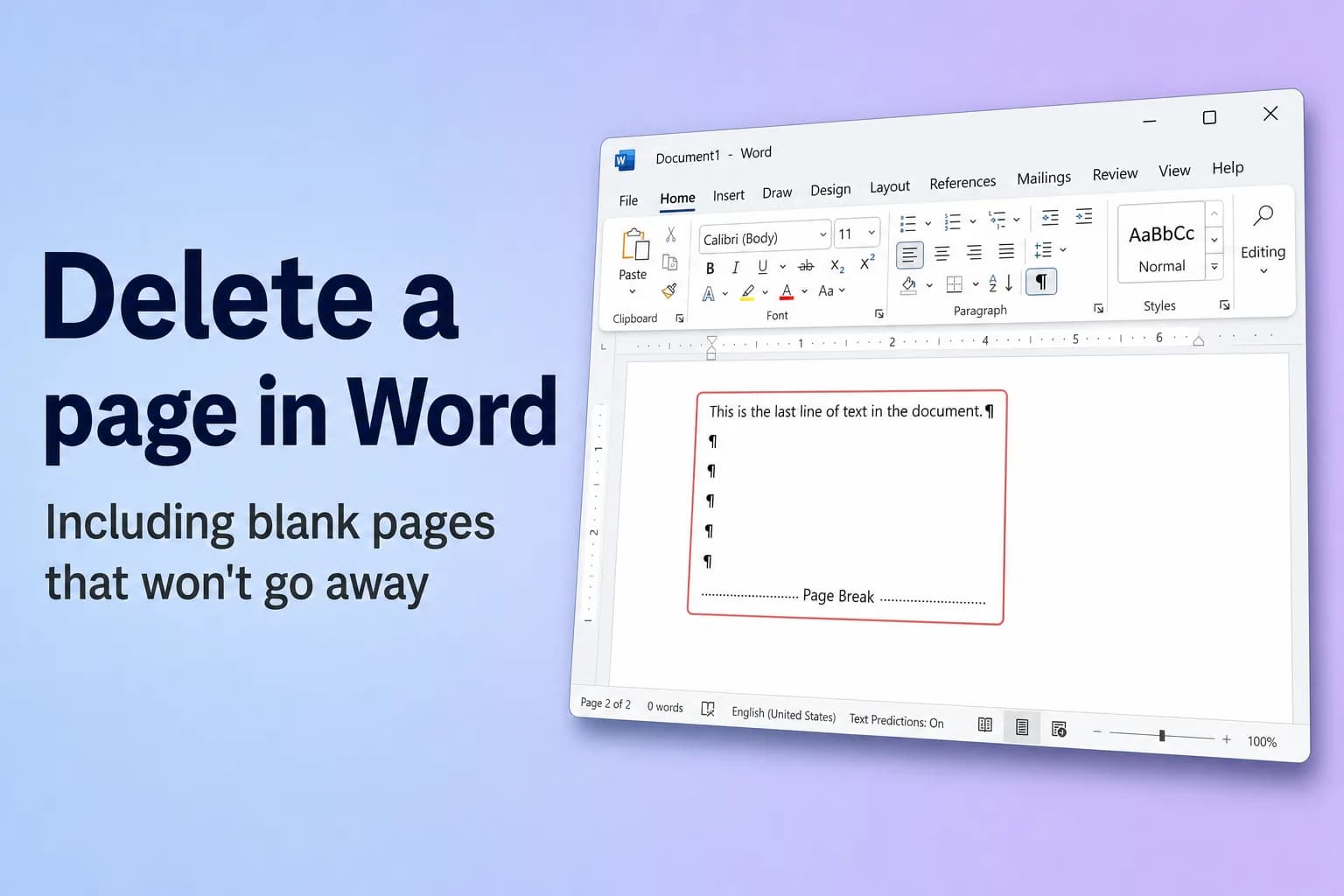Click the Paste clipboard icon

tap(635, 245)
